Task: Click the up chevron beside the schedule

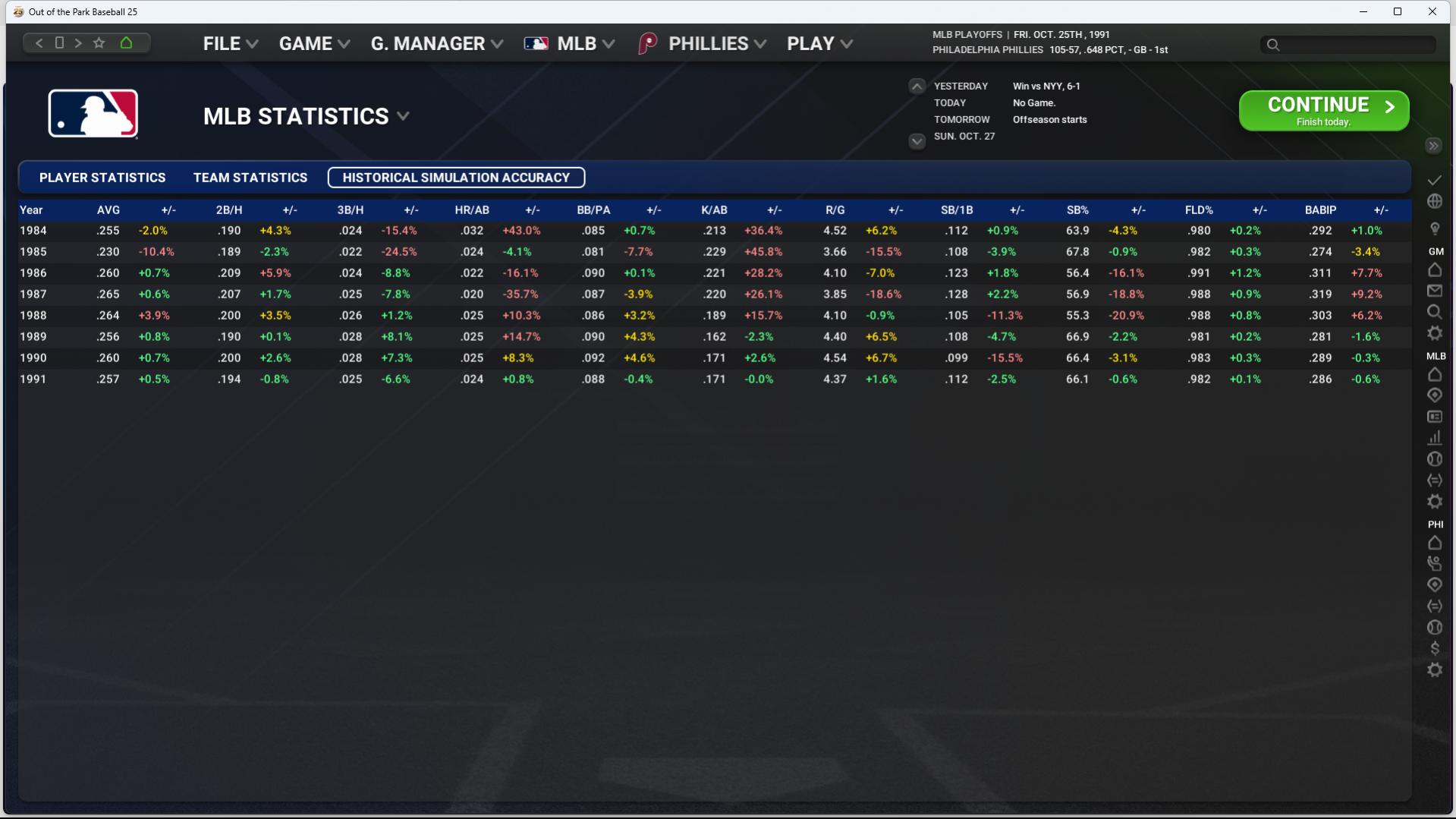Action: (x=917, y=87)
